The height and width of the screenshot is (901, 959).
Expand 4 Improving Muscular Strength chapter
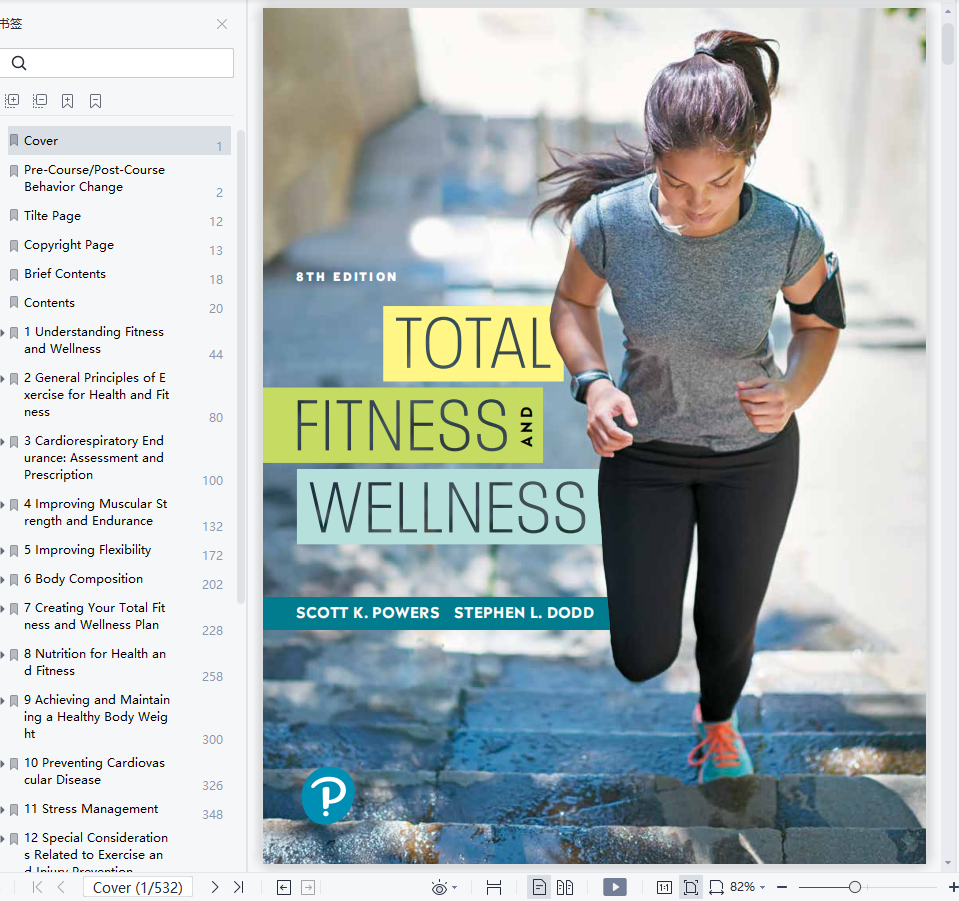click(2, 505)
